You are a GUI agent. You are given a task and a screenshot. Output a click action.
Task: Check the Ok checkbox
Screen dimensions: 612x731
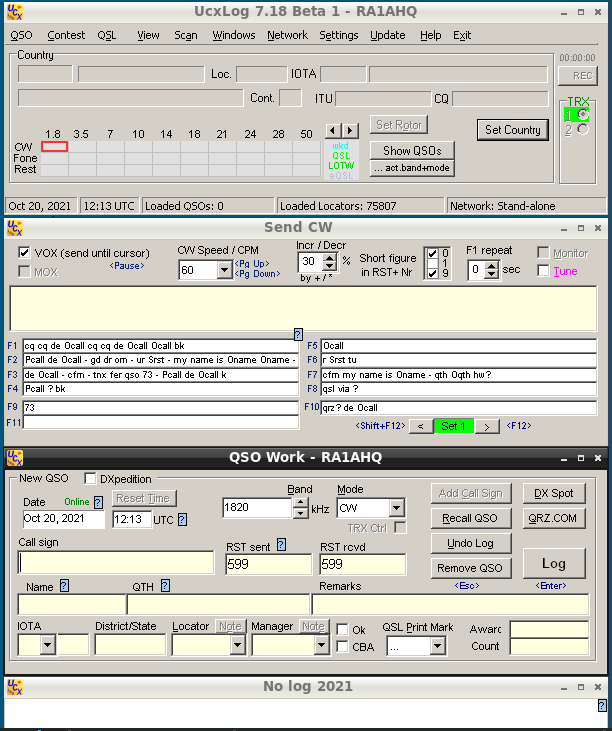click(x=342, y=629)
